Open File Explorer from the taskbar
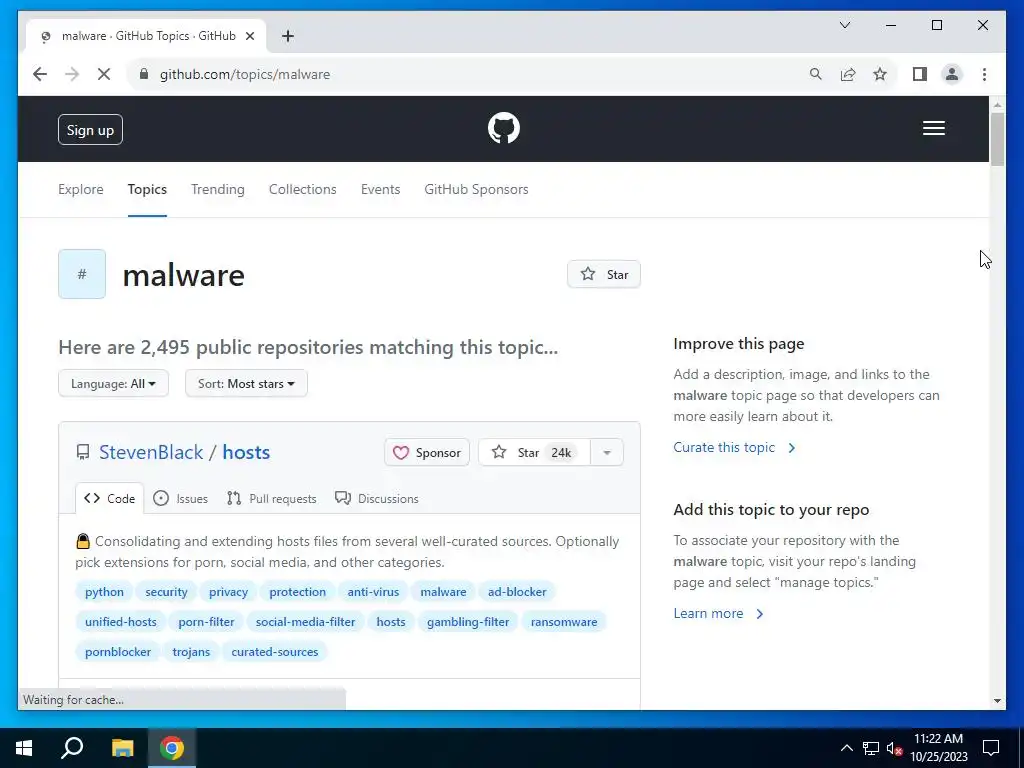 point(122,748)
